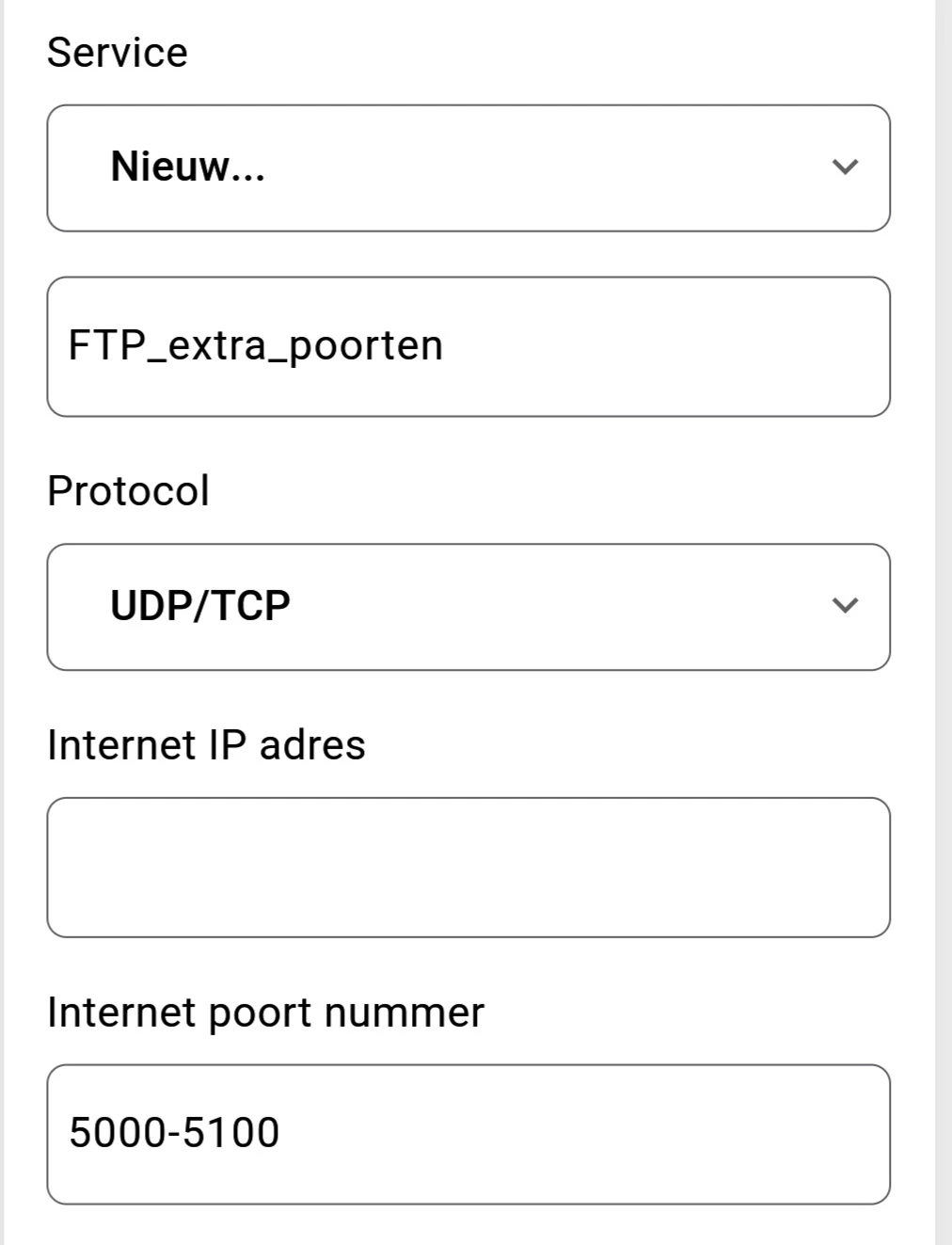Click the Internet poort nummer input field
Screen dimensions: 952x1245
(x=468, y=1134)
